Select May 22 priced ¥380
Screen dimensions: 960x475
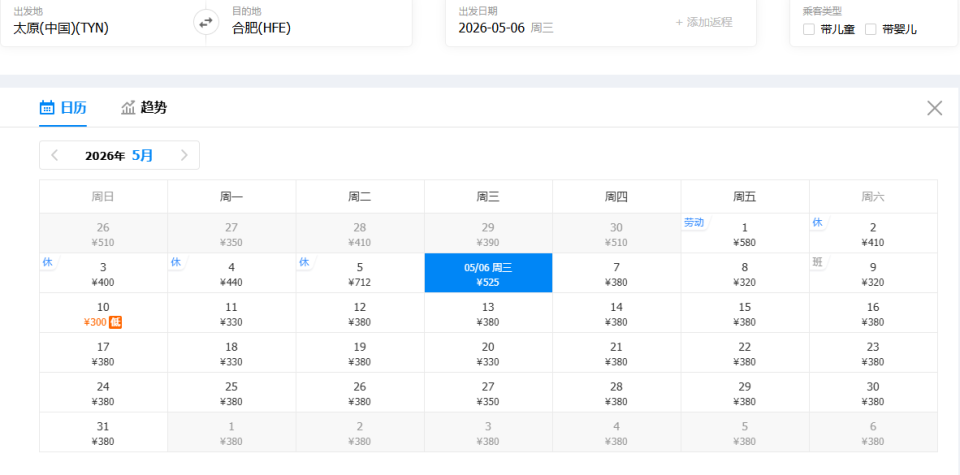[x=745, y=353]
